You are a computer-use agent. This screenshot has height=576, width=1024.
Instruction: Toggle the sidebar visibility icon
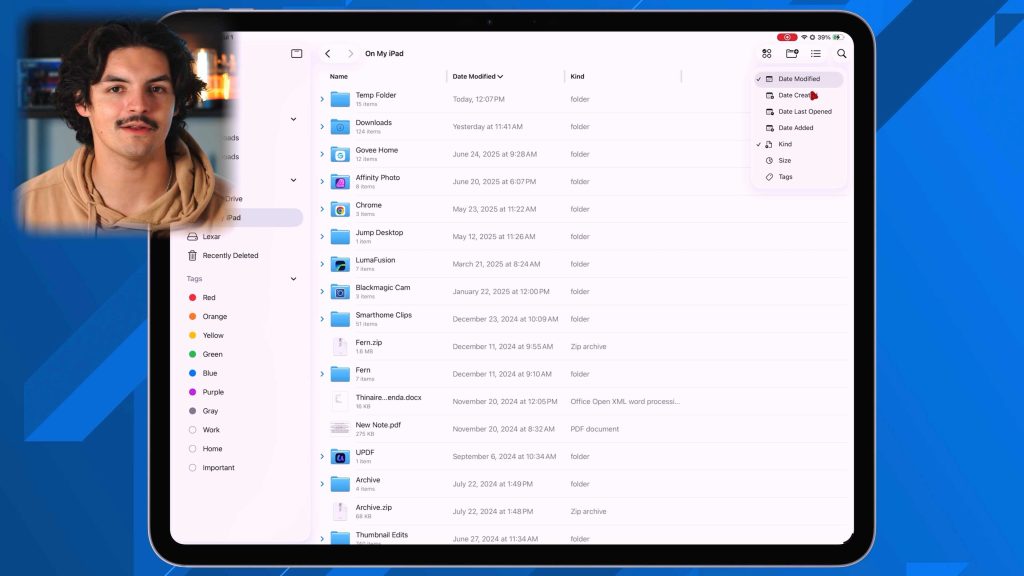click(296, 53)
